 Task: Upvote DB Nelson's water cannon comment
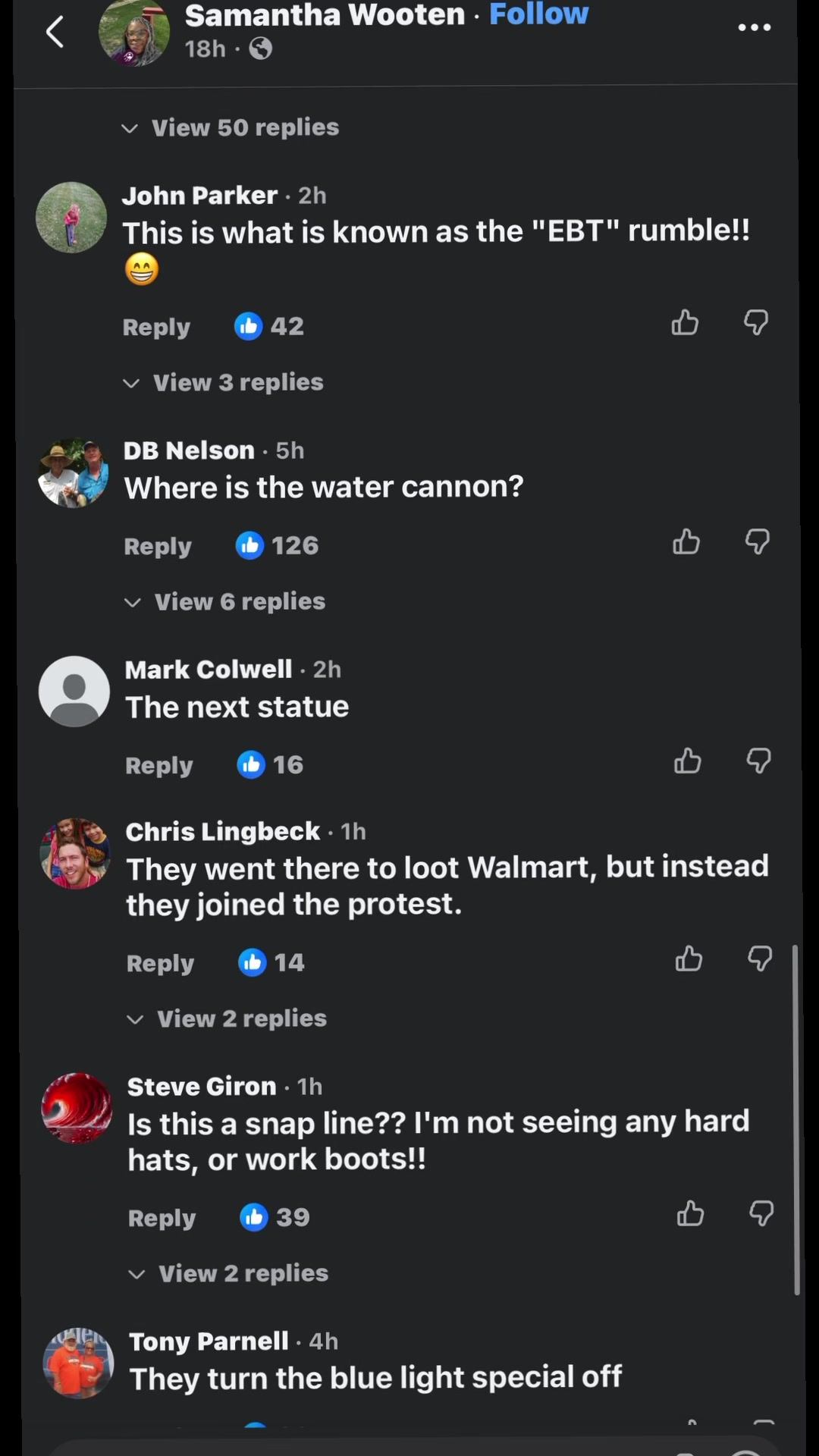tap(686, 542)
